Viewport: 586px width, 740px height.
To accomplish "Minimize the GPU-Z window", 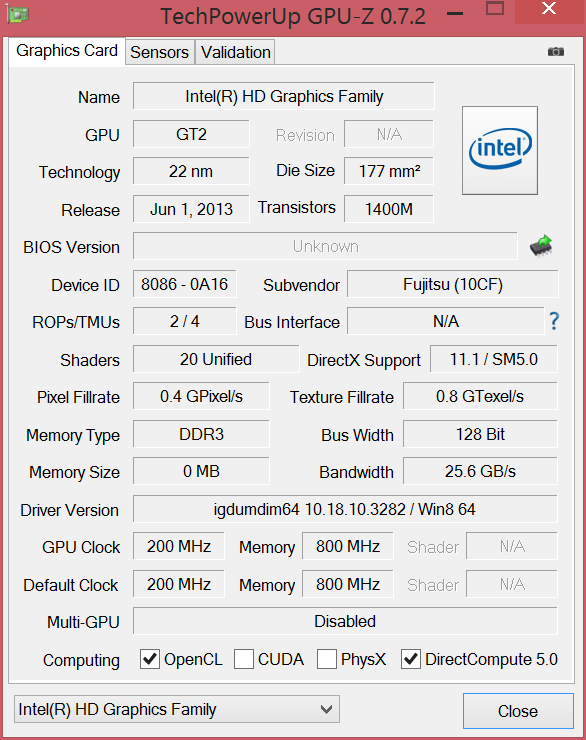I will pyautogui.click(x=455, y=13).
